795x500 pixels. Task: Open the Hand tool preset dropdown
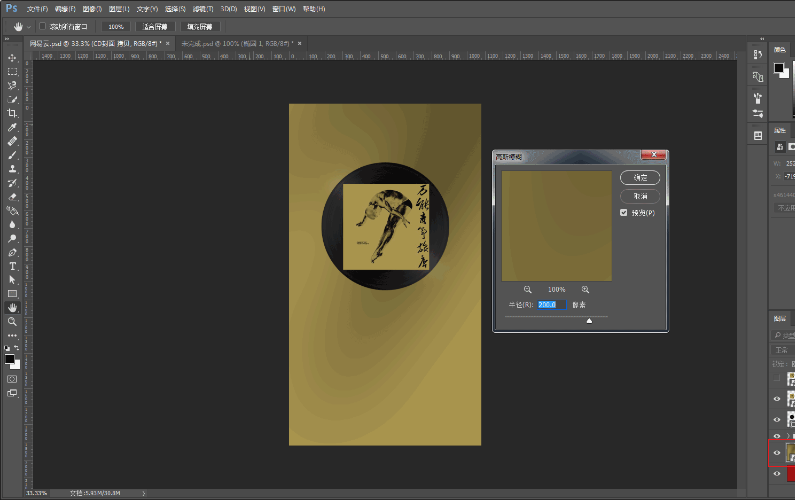pyautogui.click(x=27, y=26)
